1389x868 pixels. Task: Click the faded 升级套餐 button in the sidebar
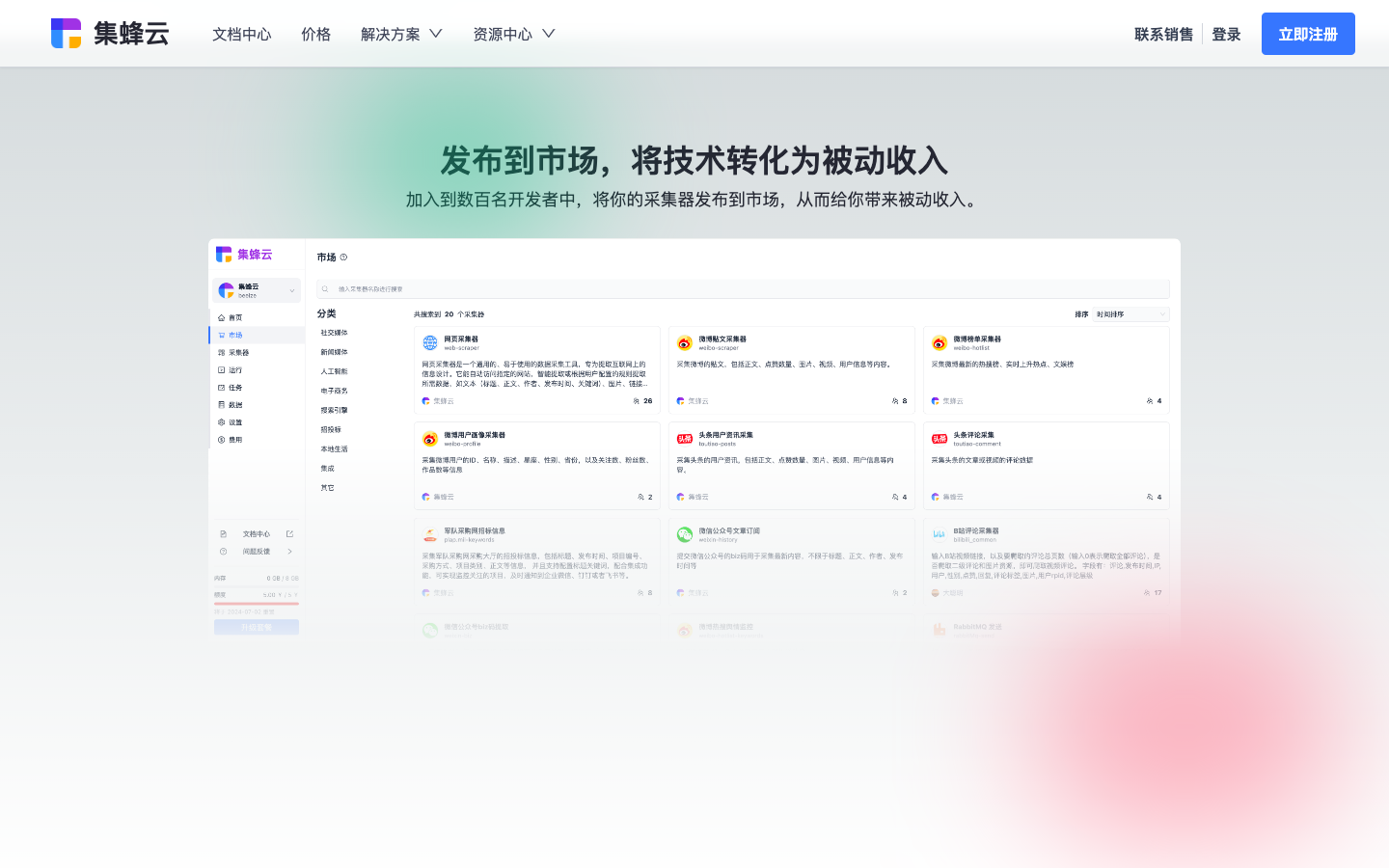point(257,627)
